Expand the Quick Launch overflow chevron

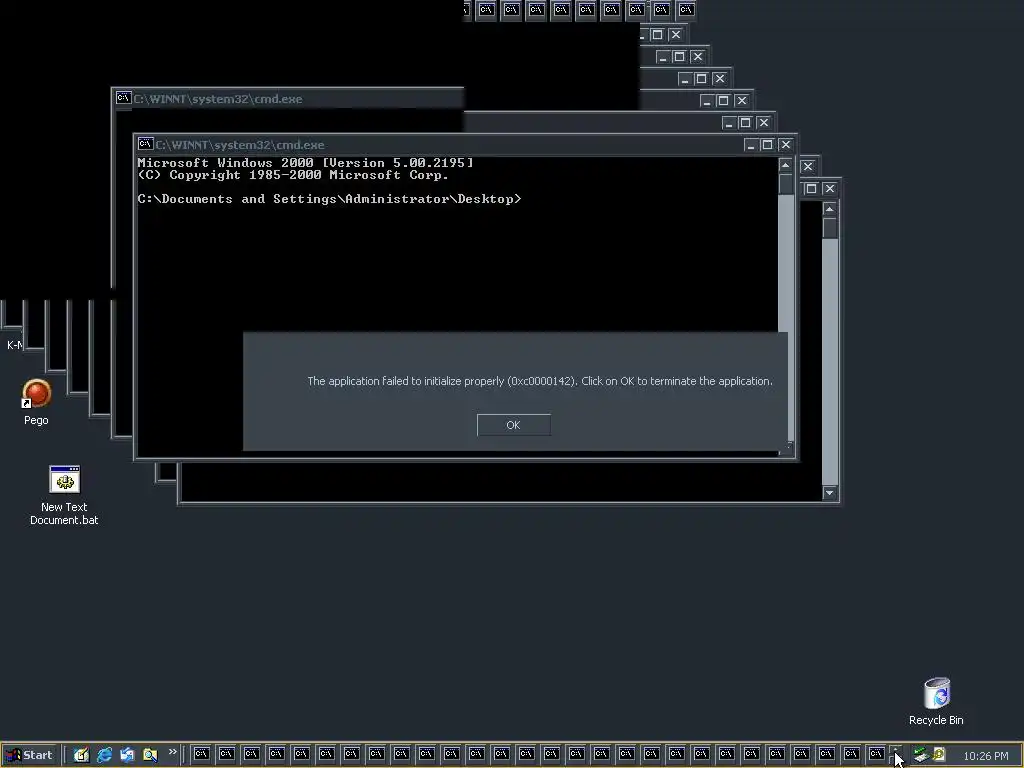[172, 752]
